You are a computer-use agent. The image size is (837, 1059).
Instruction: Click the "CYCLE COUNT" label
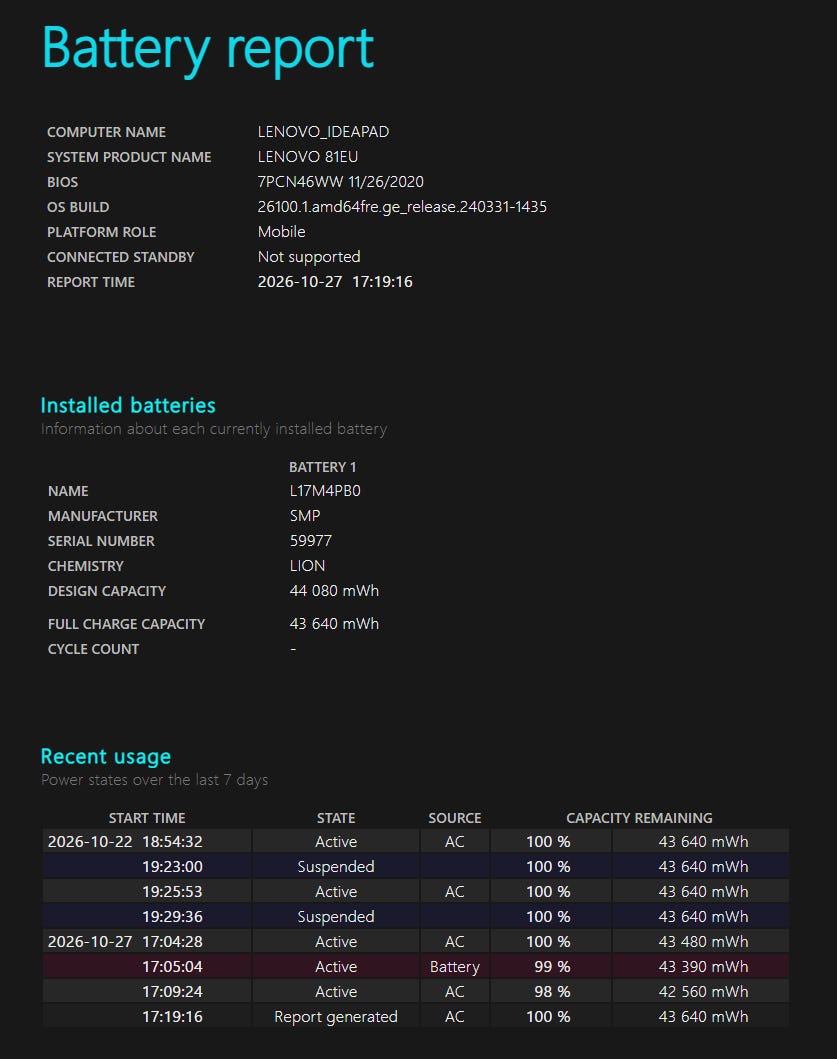[93, 649]
